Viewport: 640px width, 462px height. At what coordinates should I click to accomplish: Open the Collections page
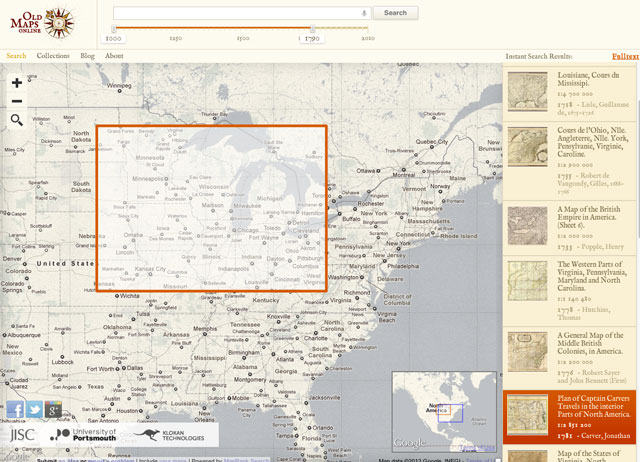click(x=53, y=56)
